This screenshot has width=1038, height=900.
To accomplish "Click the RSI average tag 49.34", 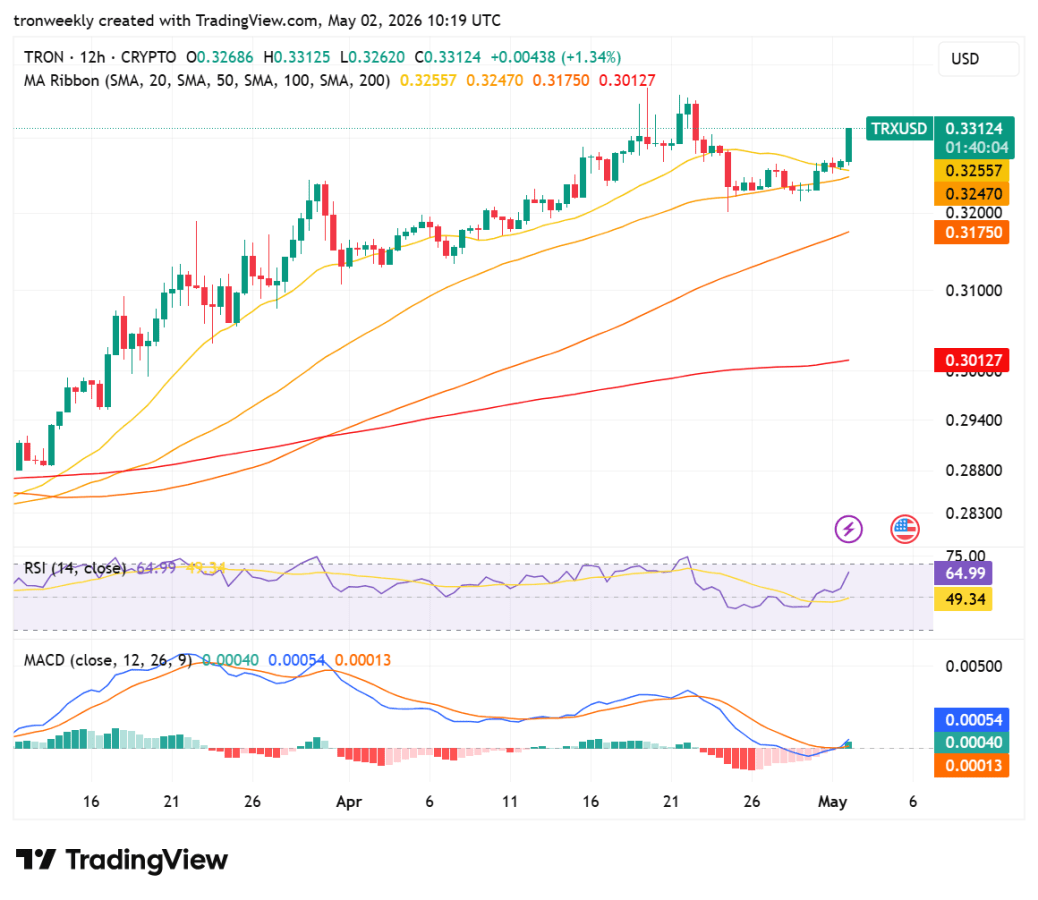I will pyautogui.click(x=963, y=600).
